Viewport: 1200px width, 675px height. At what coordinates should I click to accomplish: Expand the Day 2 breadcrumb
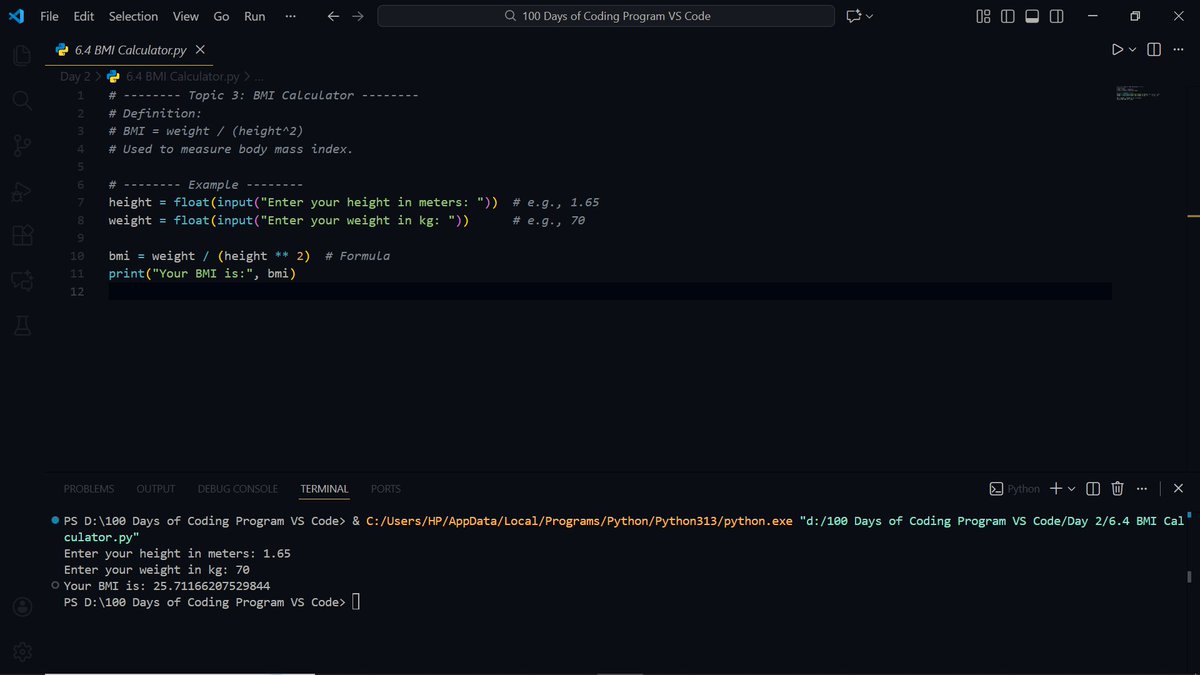point(75,76)
